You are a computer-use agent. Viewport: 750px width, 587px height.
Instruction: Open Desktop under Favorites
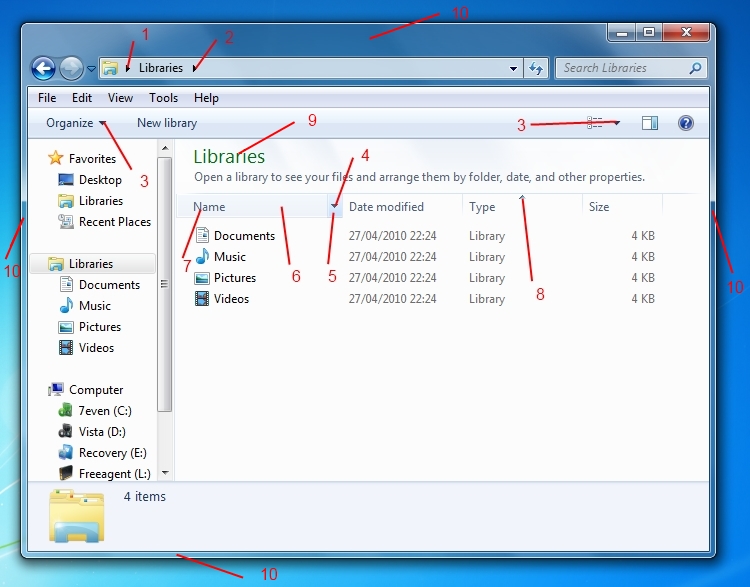click(100, 180)
